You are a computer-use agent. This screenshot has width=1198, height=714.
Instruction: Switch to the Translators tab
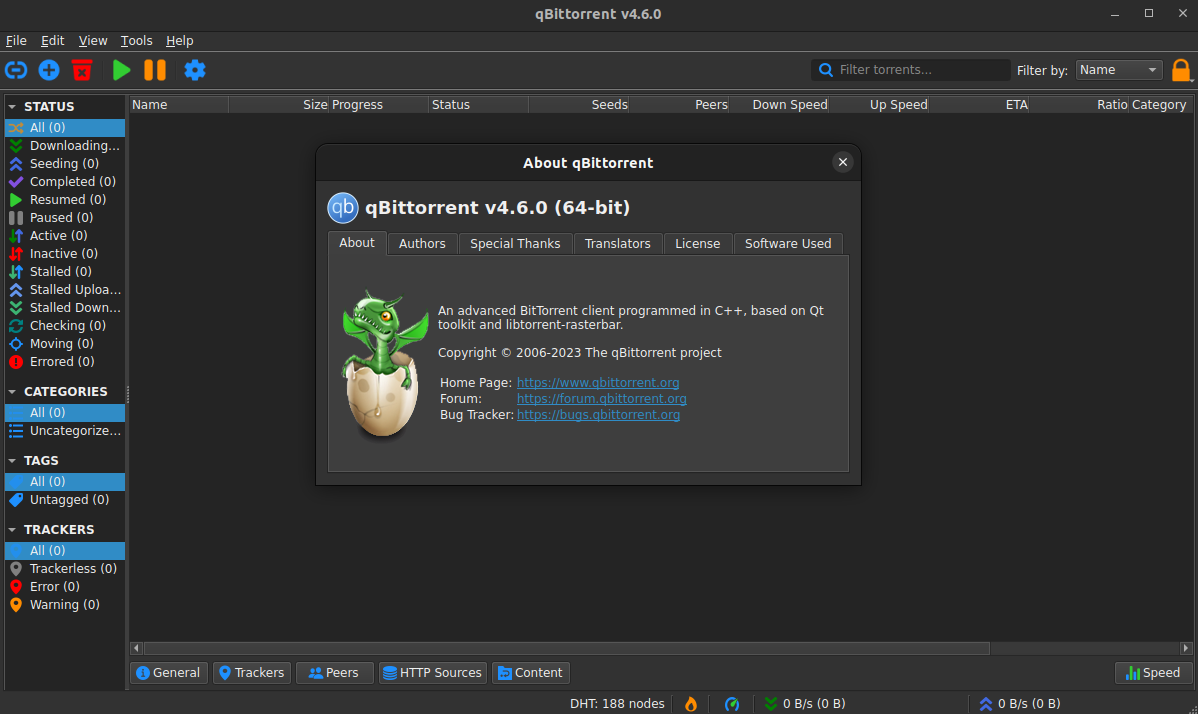617,243
